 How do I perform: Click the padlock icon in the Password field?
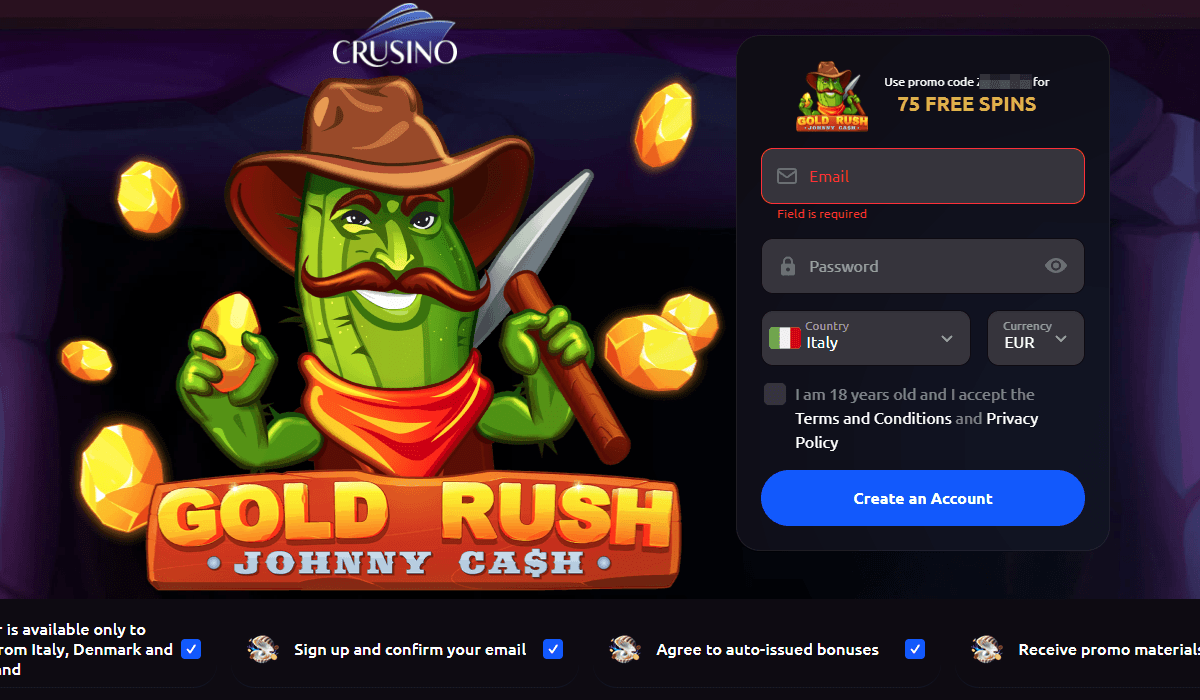click(787, 266)
